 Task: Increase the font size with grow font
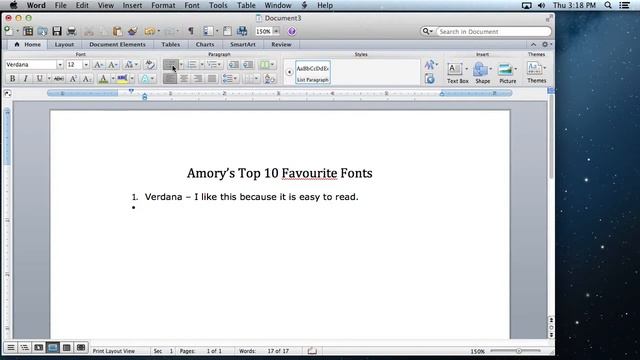click(x=98, y=64)
